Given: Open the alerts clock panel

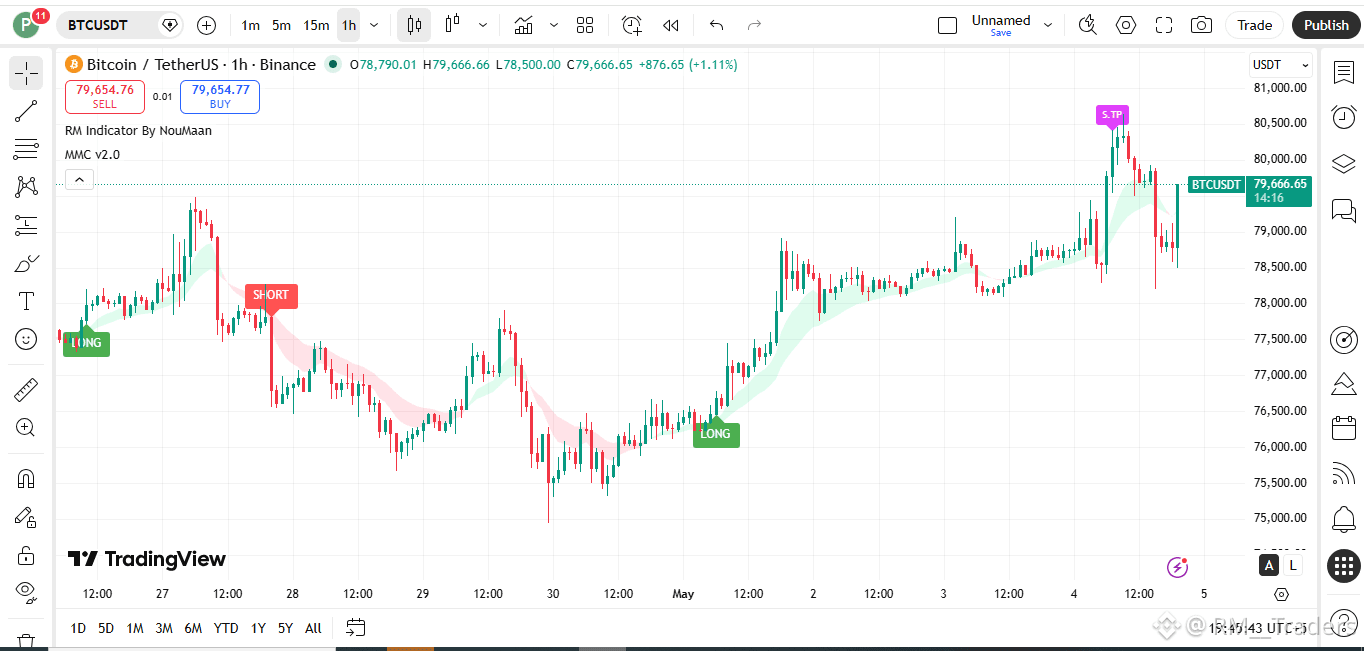Looking at the screenshot, I should [1343, 117].
